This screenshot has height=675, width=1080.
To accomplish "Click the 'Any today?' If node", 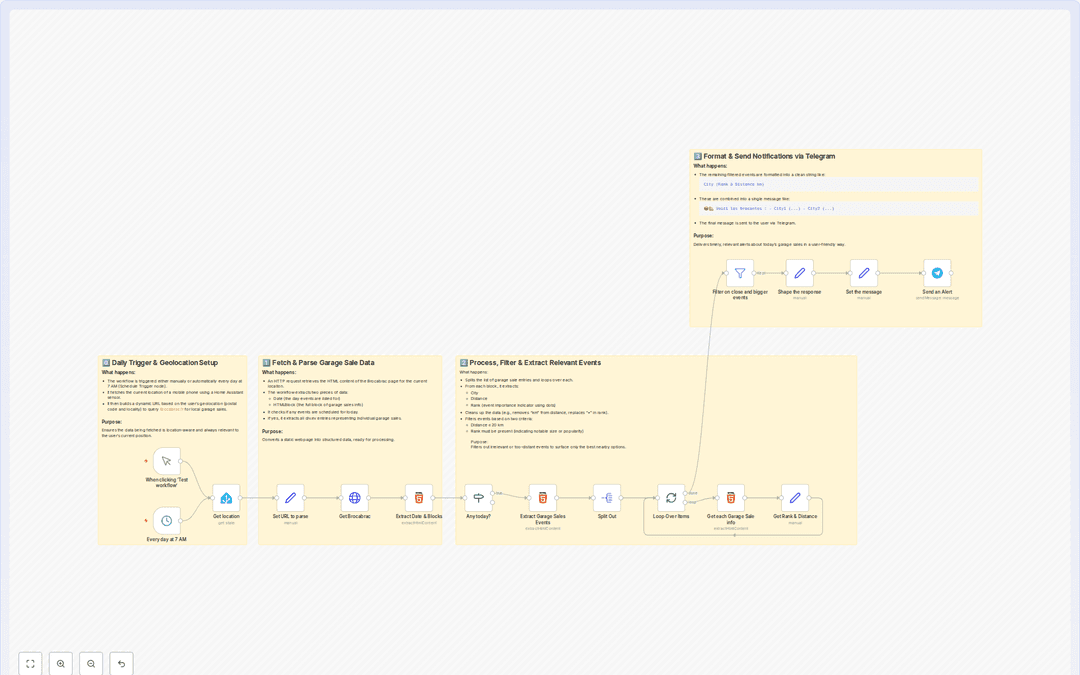I will [478, 498].
